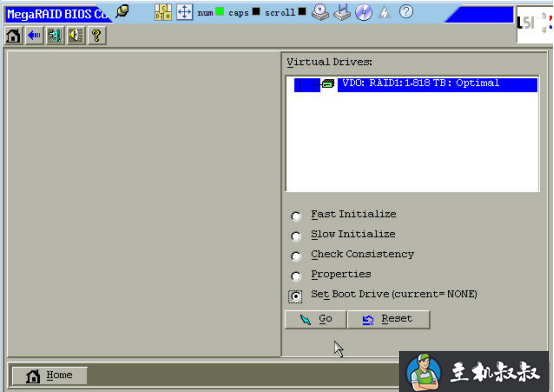The width and height of the screenshot is (554, 392).
Task: Click the drive icon beside VD0 entry
Action: point(328,84)
